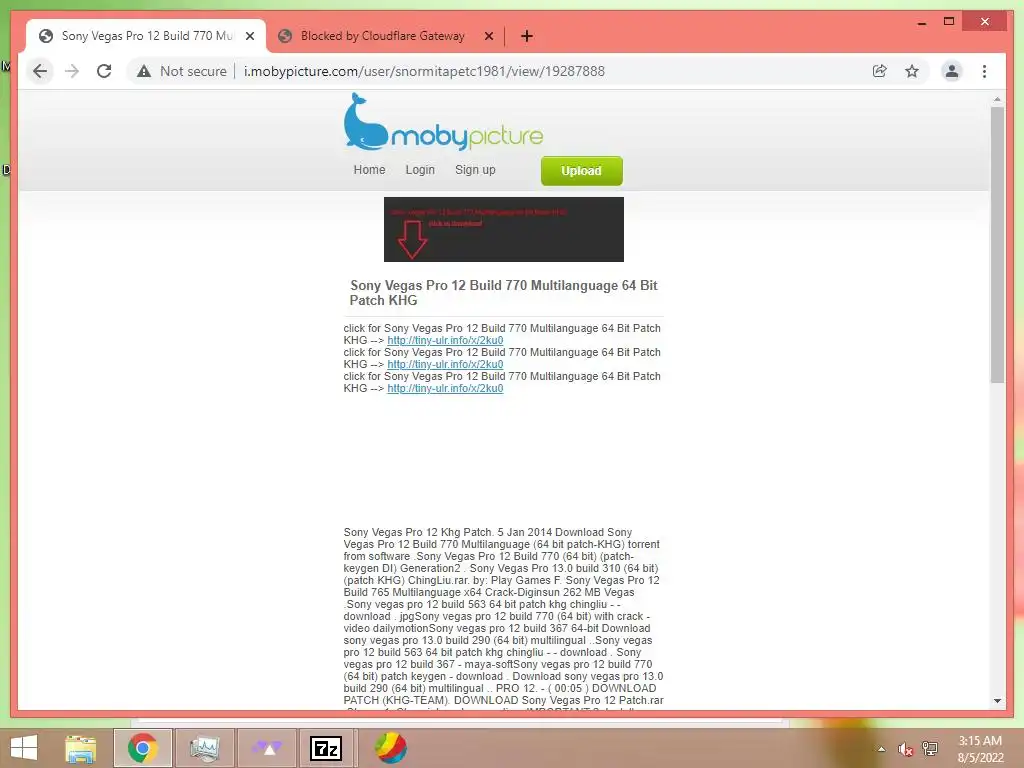Screen dimensions: 1024x768
Task: Click the muted volume tray icon
Action: tap(904, 749)
